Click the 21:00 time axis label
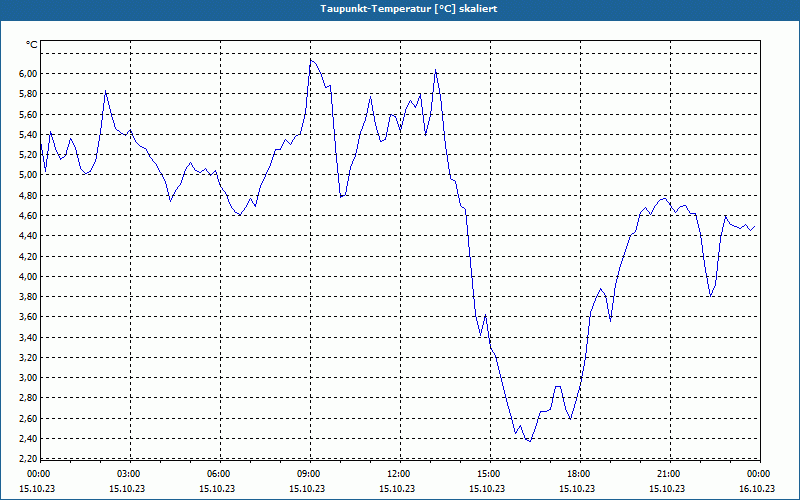800x500 pixels. tap(670, 474)
